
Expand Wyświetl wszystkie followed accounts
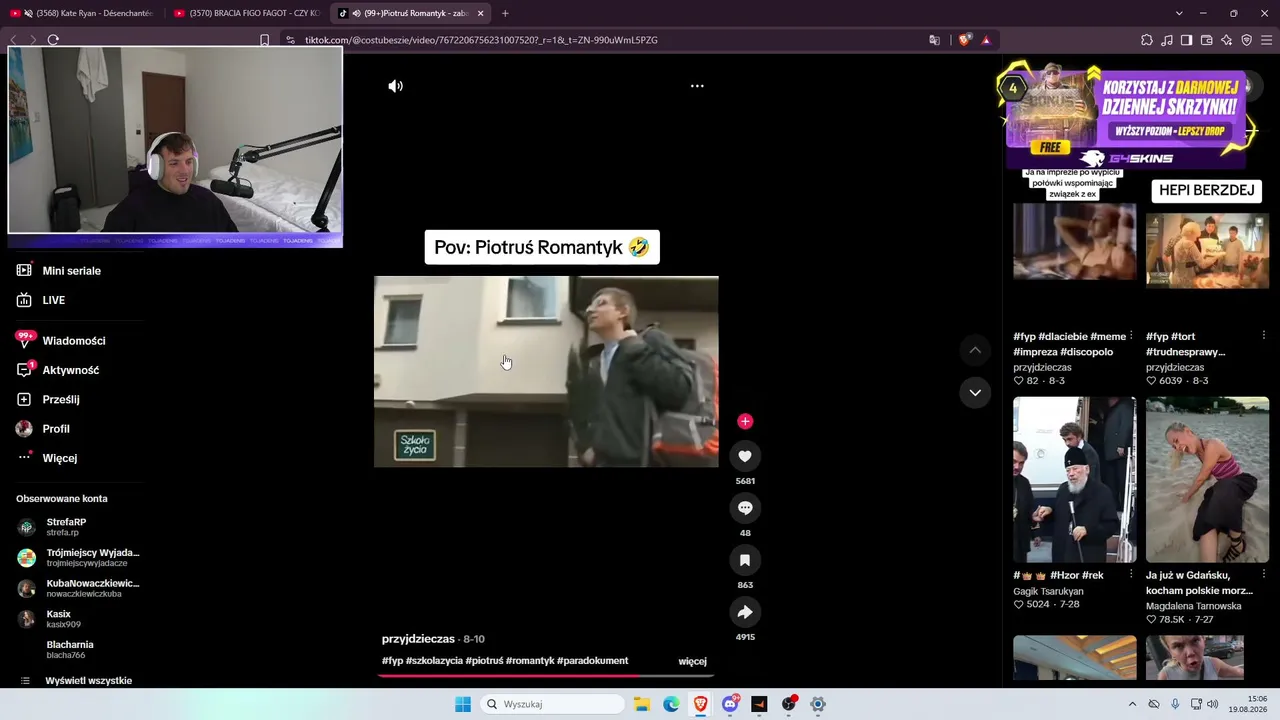pos(76,681)
